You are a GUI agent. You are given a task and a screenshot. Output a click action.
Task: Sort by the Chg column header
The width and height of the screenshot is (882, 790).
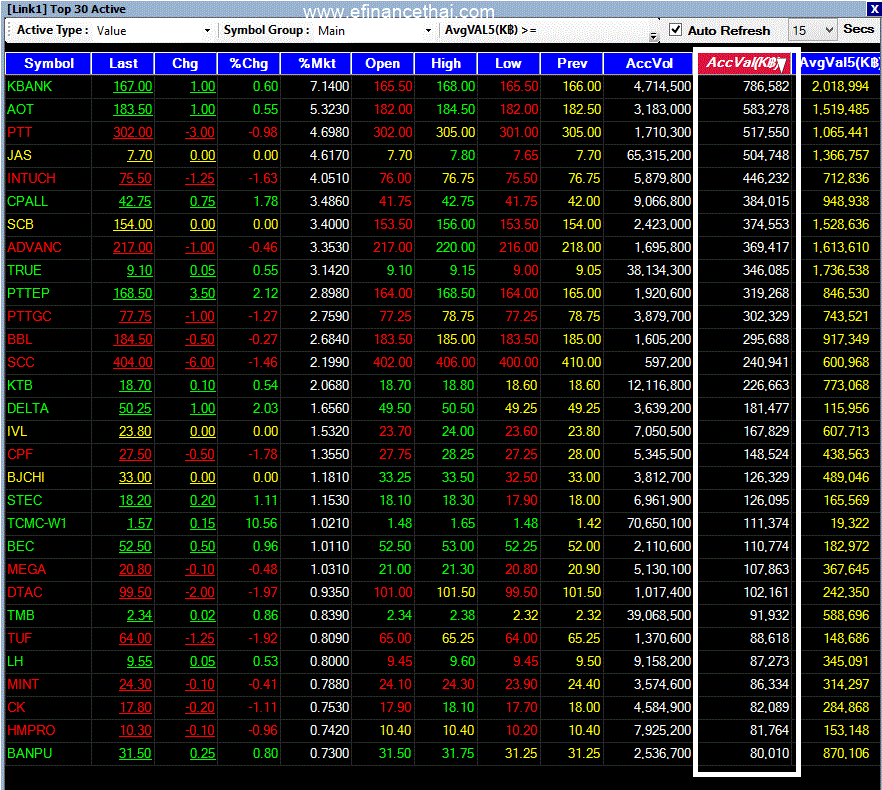click(x=185, y=64)
